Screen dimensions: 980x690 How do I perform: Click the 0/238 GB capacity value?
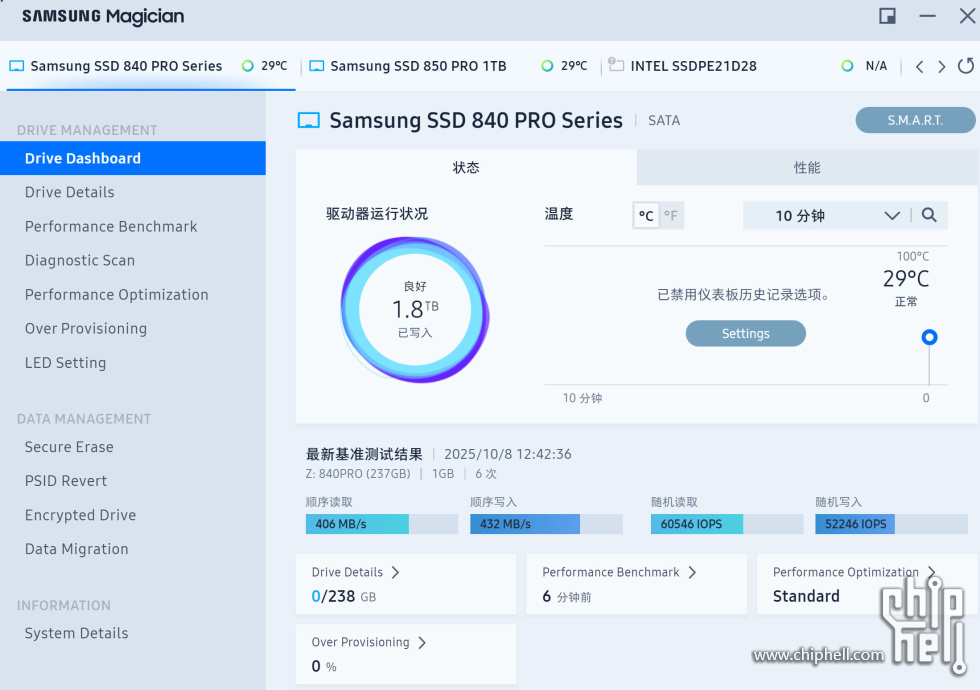click(344, 596)
